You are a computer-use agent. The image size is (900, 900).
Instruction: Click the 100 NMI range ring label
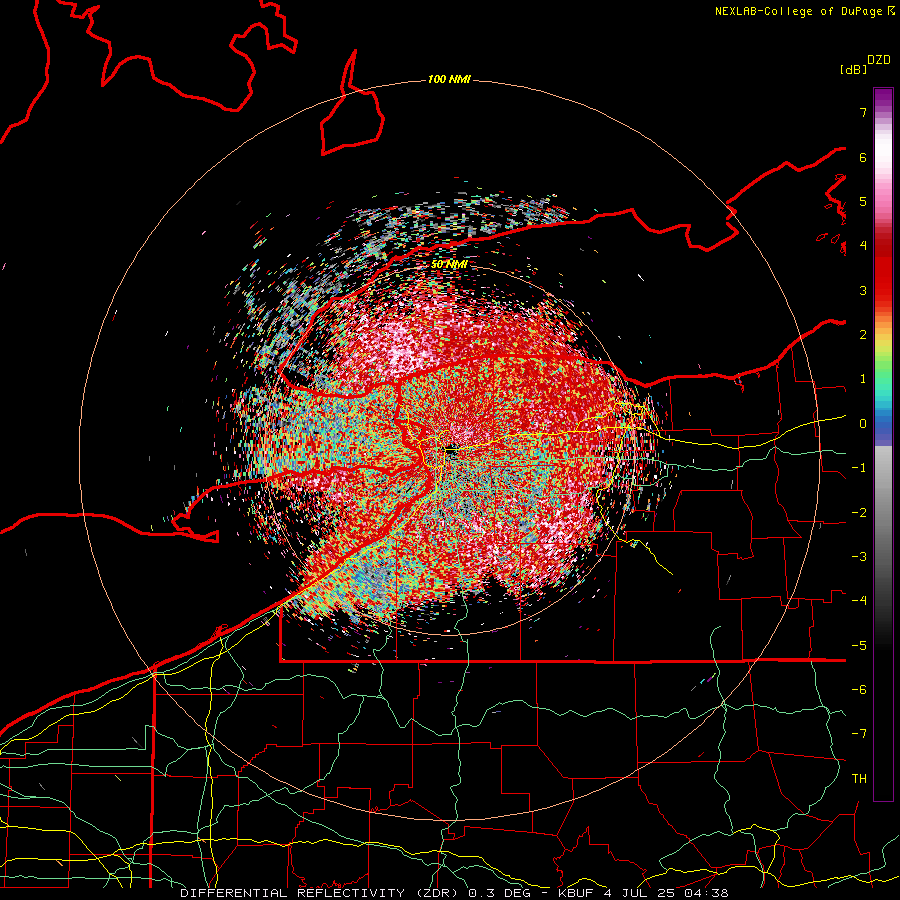click(x=449, y=79)
